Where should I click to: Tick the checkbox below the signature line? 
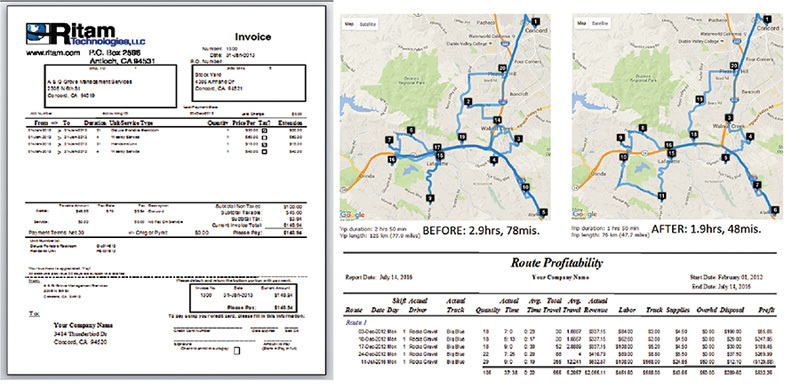click(x=236, y=351)
